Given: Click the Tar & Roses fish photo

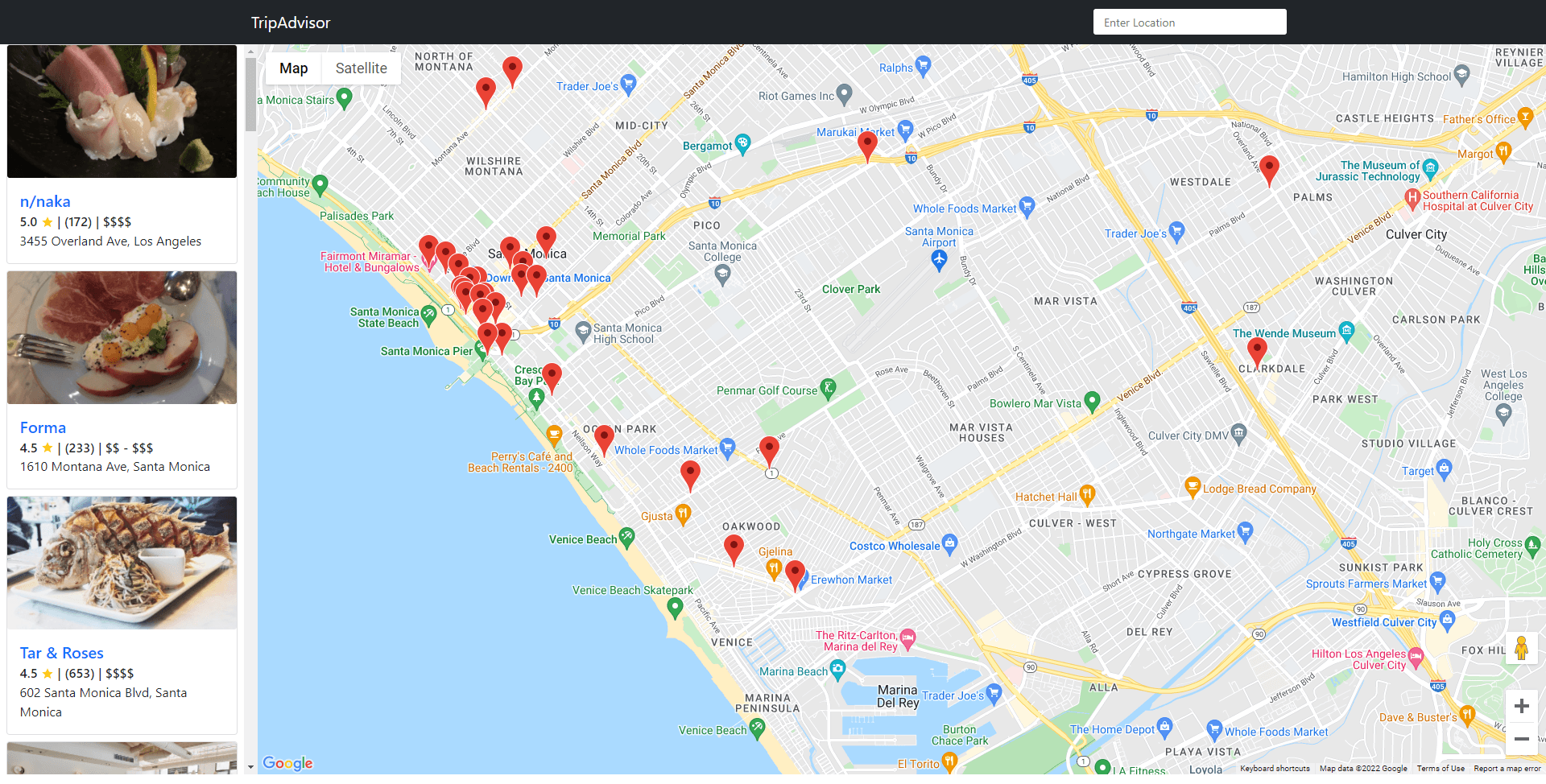Looking at the screenshot, I should (x=122, y=563).
